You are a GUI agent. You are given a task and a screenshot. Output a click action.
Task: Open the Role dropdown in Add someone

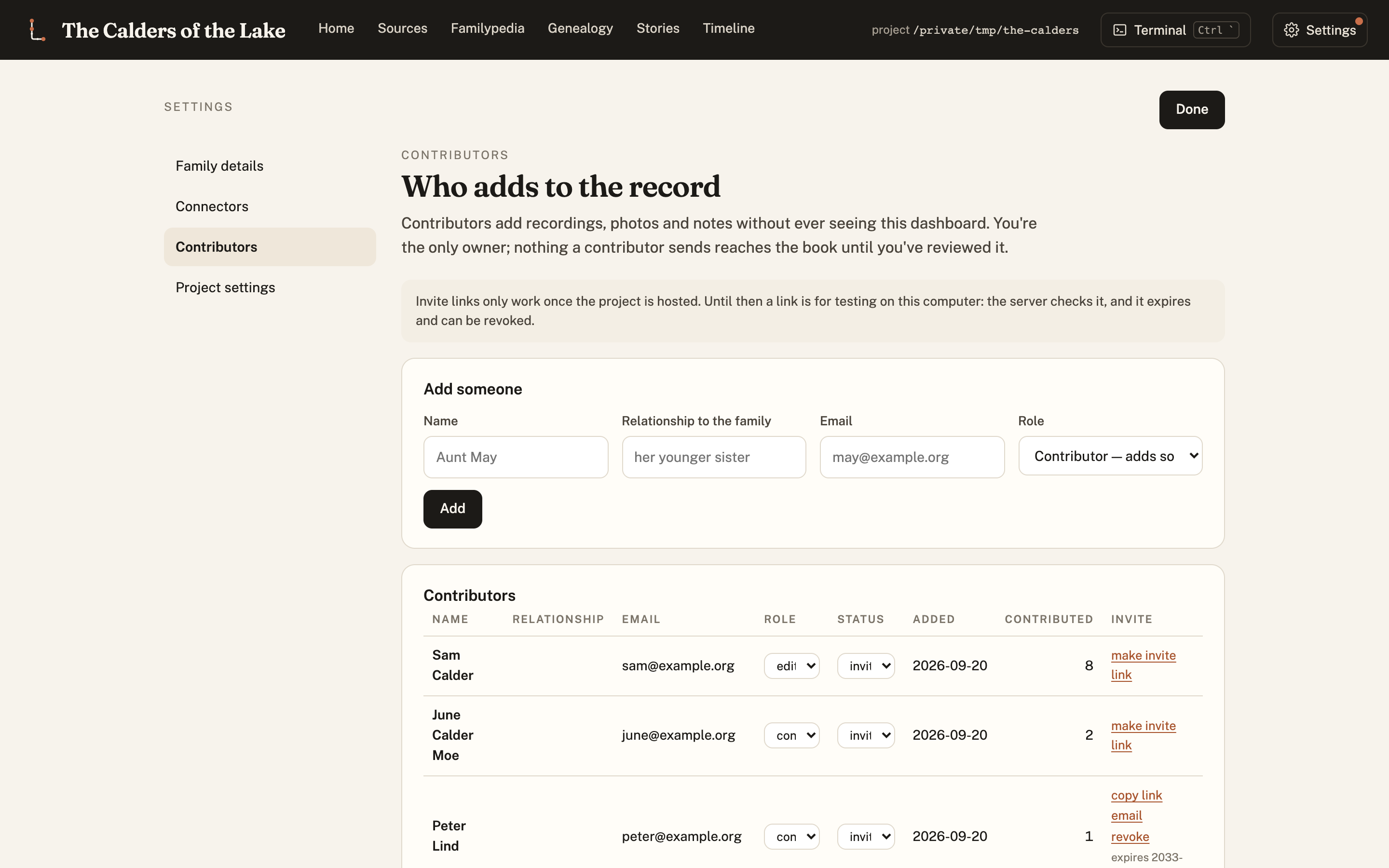tap(1110, 456)
